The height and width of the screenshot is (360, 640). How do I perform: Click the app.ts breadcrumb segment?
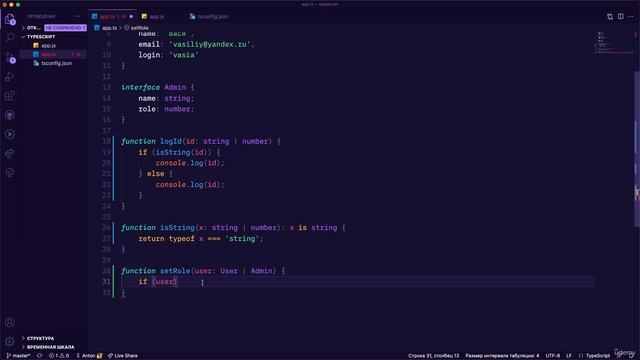coord(109,28)
